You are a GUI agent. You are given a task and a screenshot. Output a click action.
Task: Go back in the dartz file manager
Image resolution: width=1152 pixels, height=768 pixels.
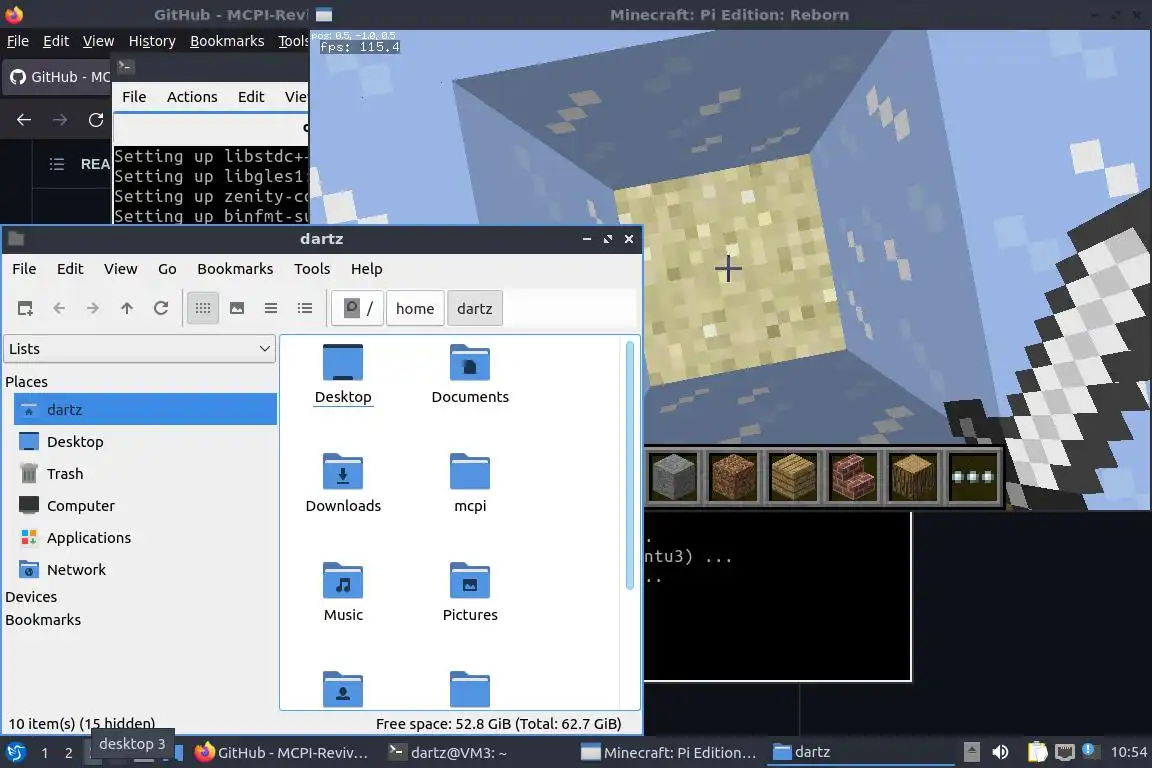pos(59,308)
